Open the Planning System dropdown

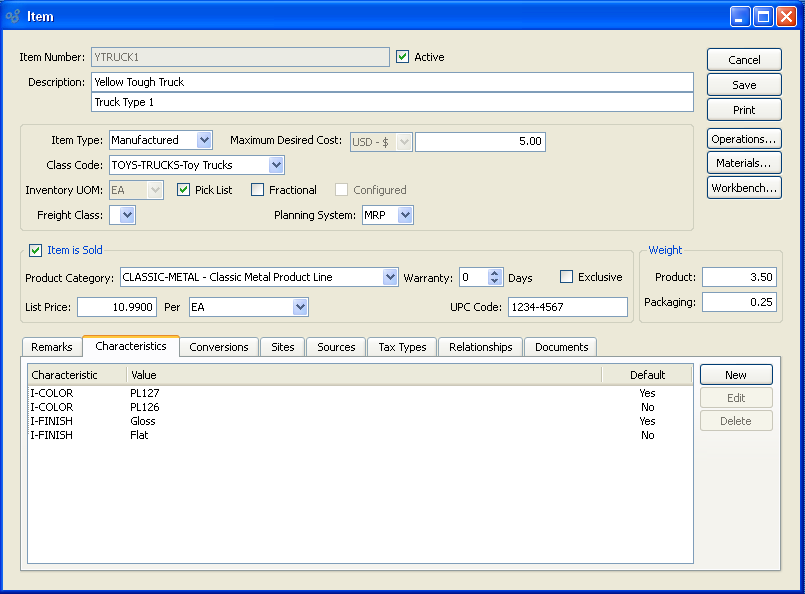(x=404, y=215)
